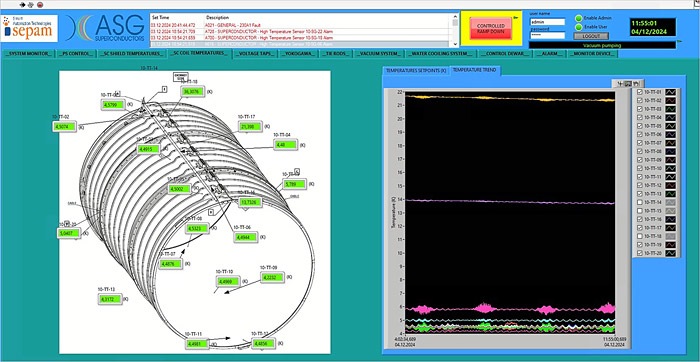Enable the 10-TT-15 plot checkbox
The height and width of the screenshot is (362, 700).
pos(641,210)
